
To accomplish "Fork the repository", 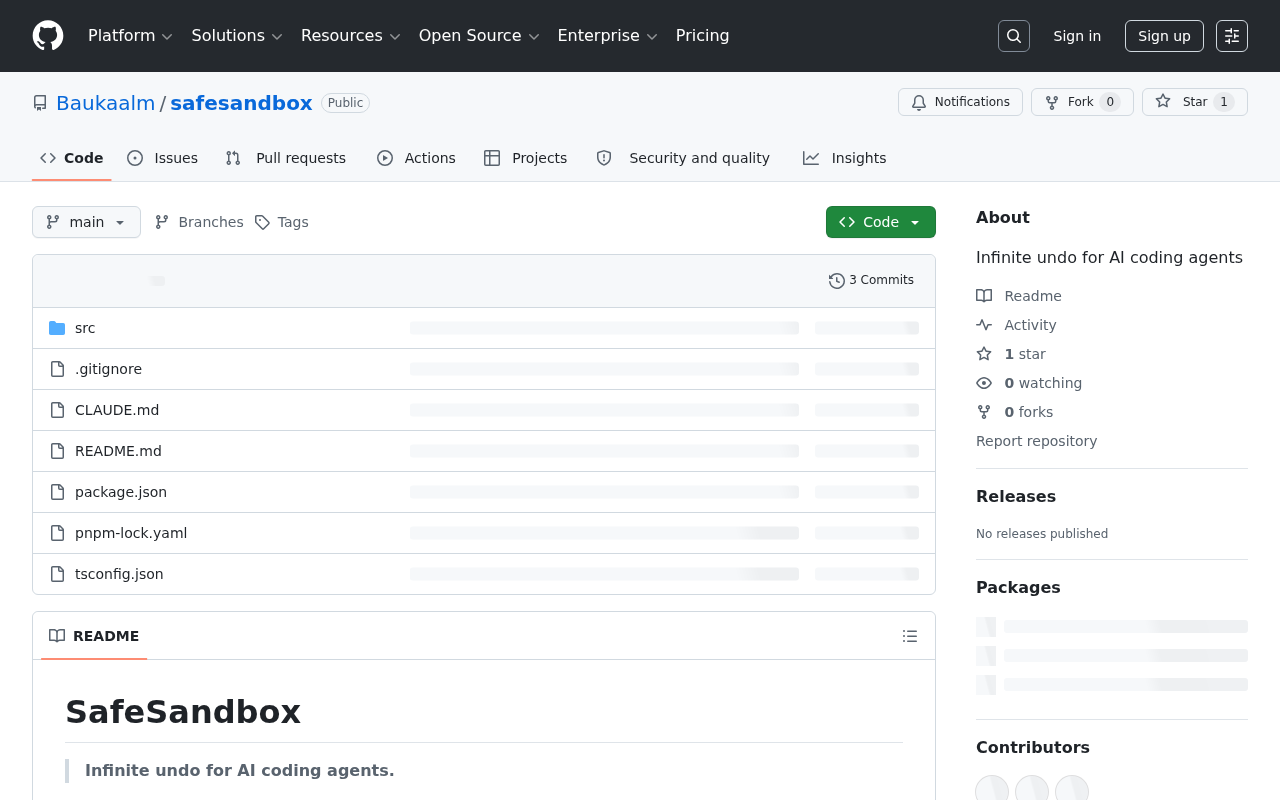I will tap(1082, 102).
